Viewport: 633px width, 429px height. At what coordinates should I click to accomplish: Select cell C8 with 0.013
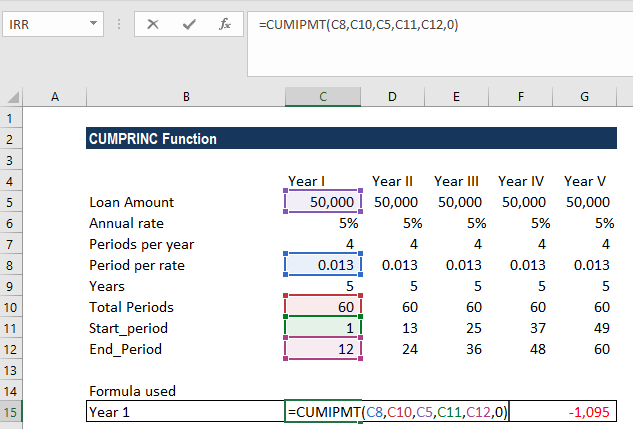coord(323,265)
